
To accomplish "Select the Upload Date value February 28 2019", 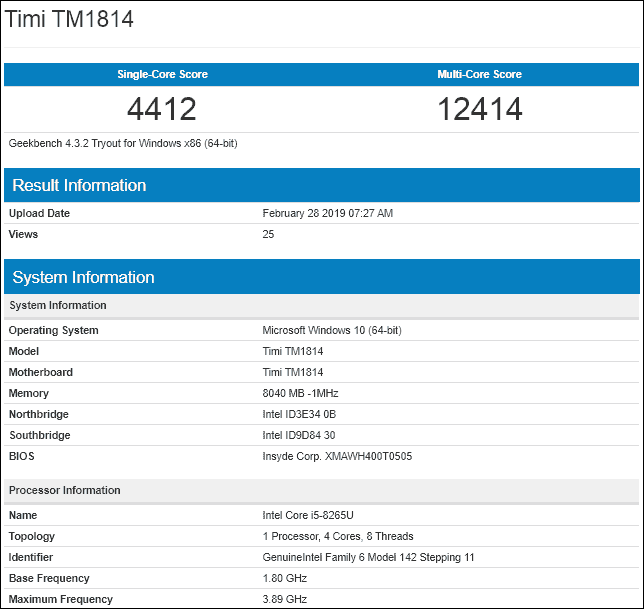I will [327, 213].
